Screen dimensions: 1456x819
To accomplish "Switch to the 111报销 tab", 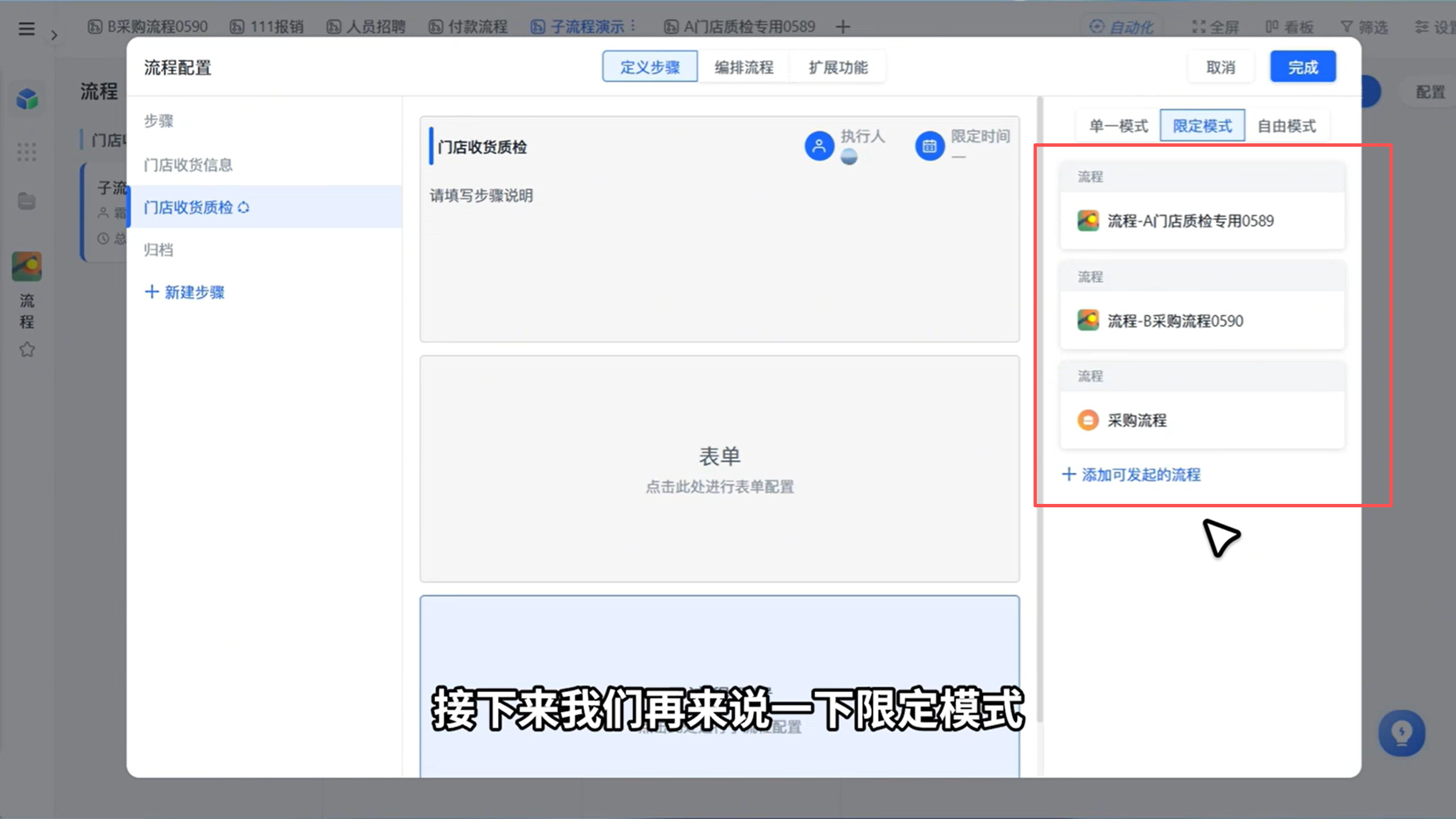I will [x=267, y=27].
